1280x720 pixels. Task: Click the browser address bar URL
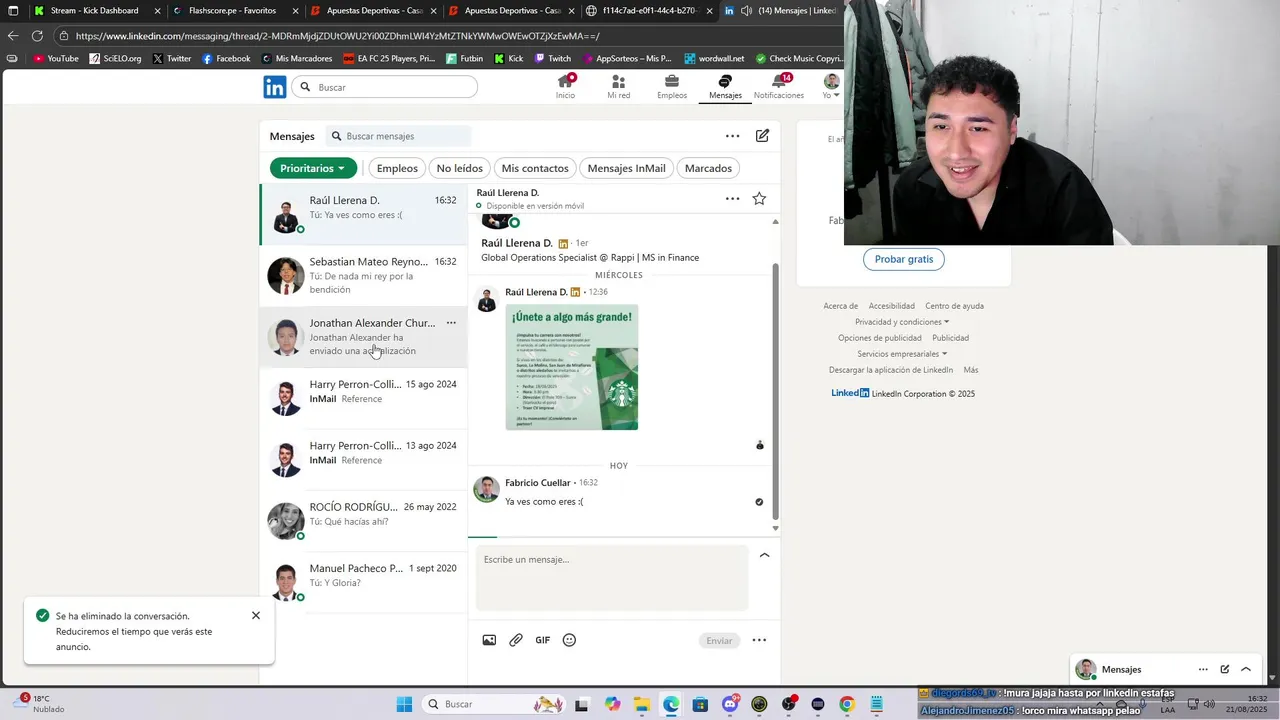[x=337, y=36]
